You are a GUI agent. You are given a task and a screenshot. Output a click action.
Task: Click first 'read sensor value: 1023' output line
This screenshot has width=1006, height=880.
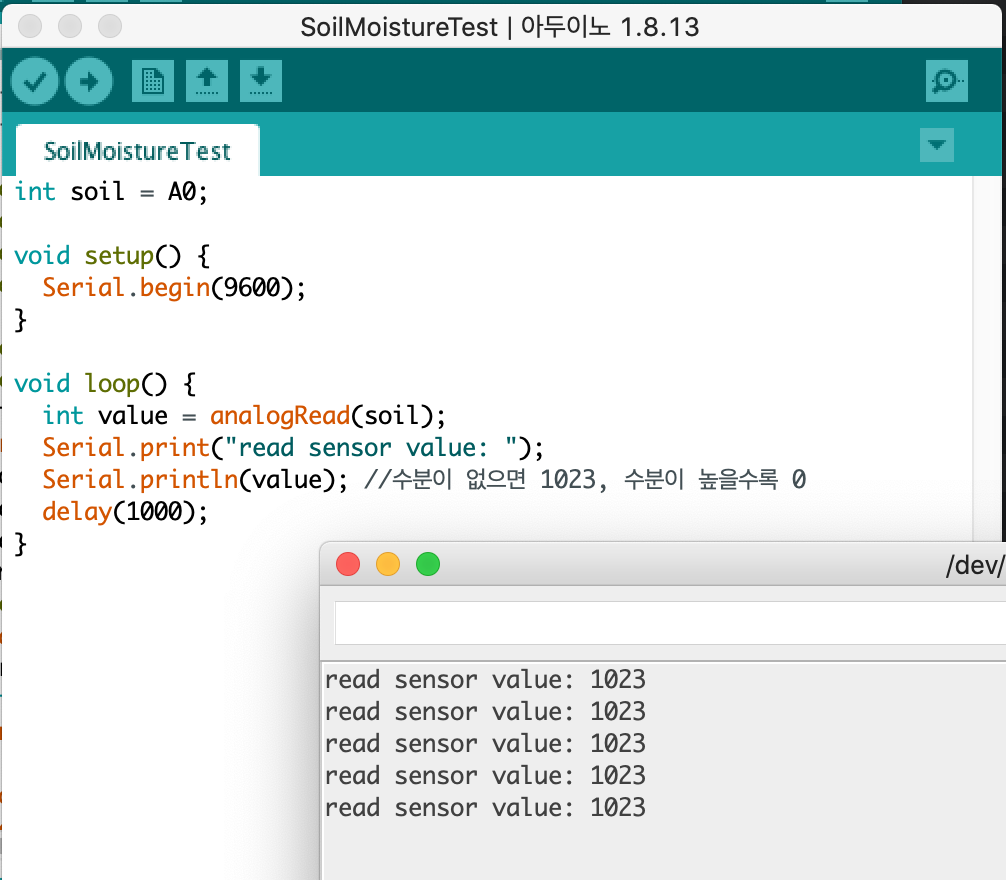(x=485, y=680)
